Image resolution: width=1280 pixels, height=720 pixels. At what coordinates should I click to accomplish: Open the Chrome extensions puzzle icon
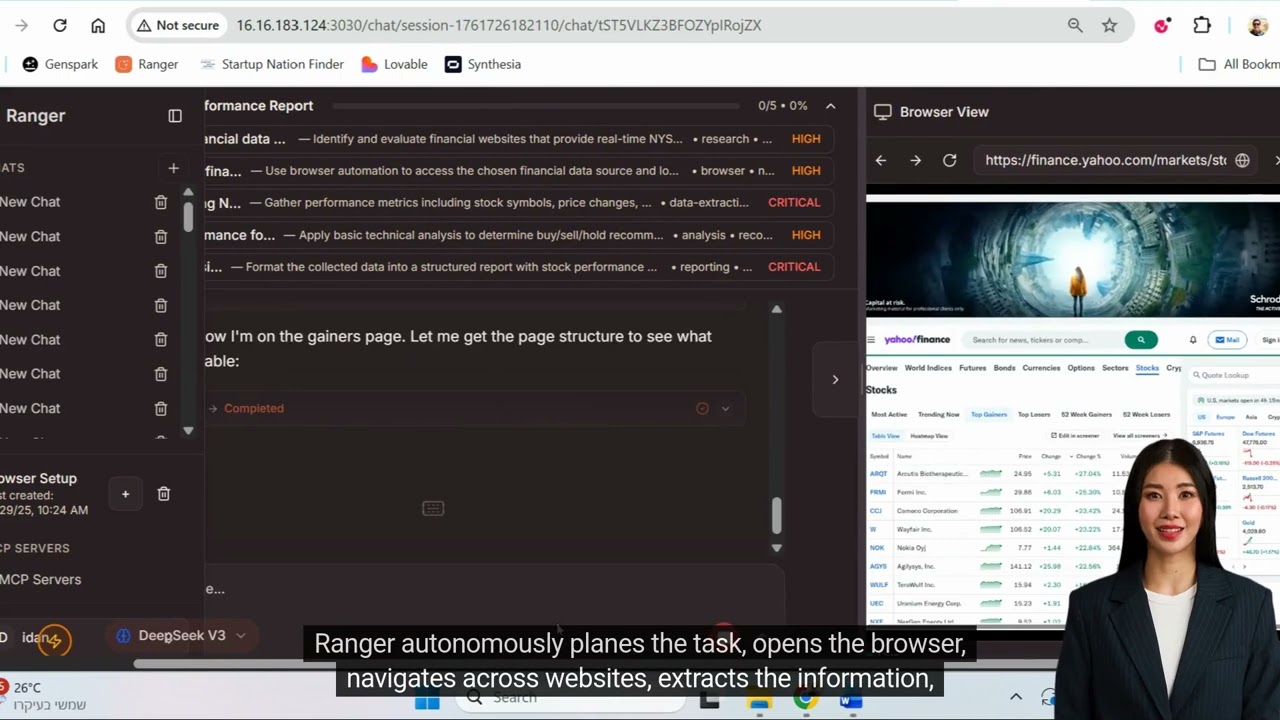click(1202, 26)
